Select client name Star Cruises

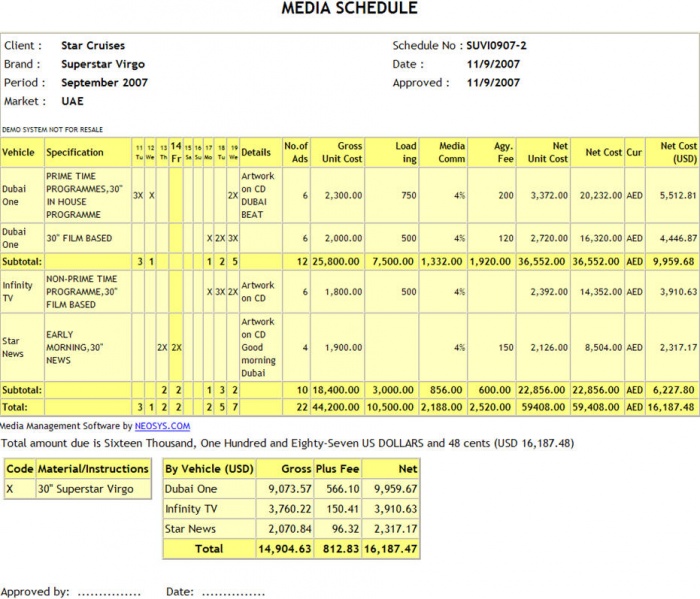click(x=93, y=46)
